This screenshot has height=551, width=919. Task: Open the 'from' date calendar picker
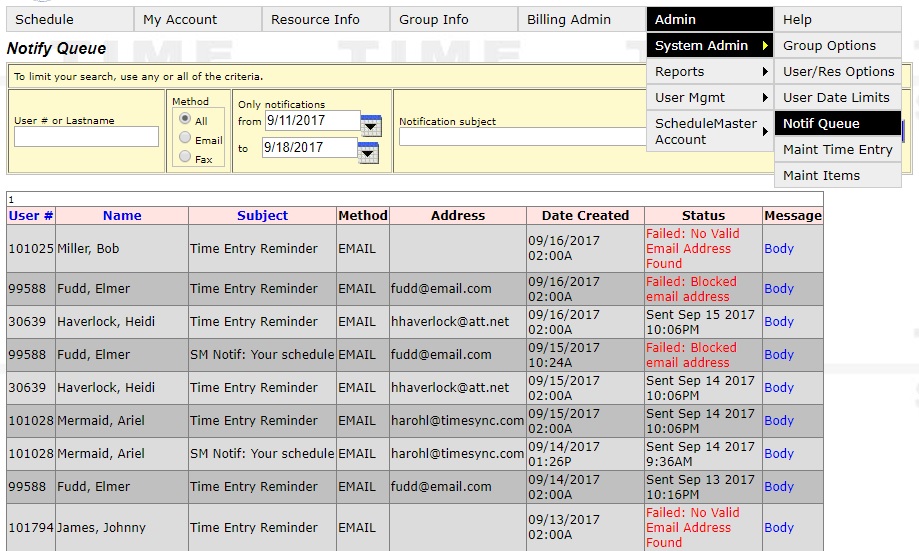point(371,125)
